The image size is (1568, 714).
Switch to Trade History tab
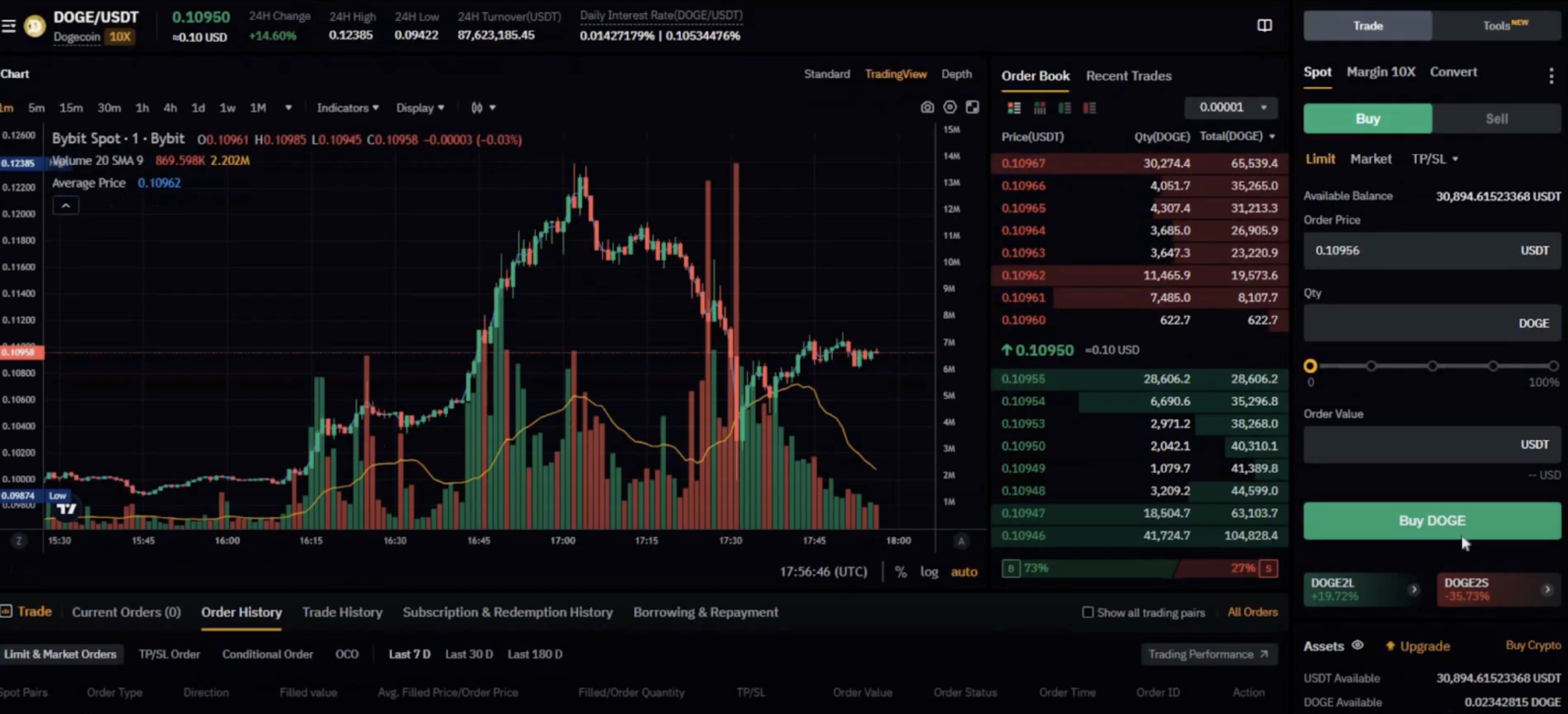(342, 612)
